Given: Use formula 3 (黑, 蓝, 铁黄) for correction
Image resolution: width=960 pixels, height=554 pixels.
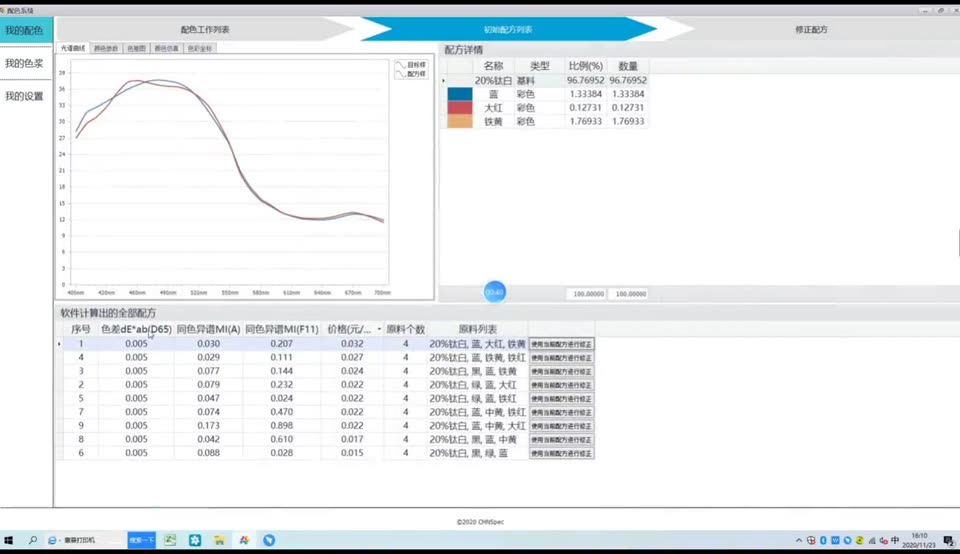Looking at the screenshot, I should [x=561, y=372].
